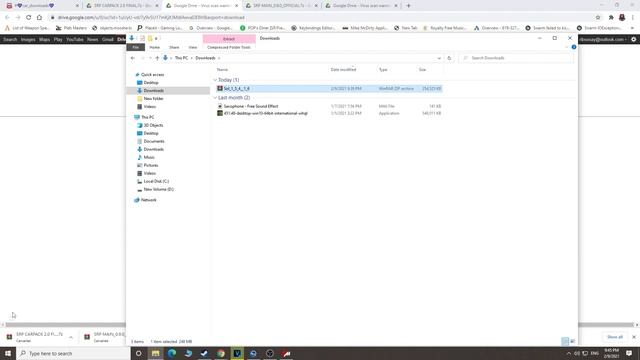The height and width of the screenshot is (360, 640).
Task: Go to the Chrome home page
Action: pyautogui.click(x=39, y=18)
